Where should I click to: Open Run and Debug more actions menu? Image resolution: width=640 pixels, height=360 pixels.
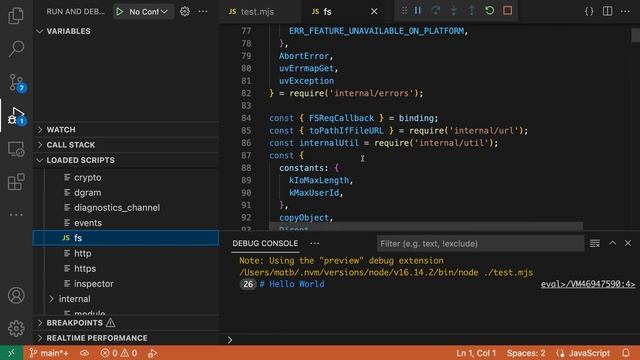click(x=203, y=11)
